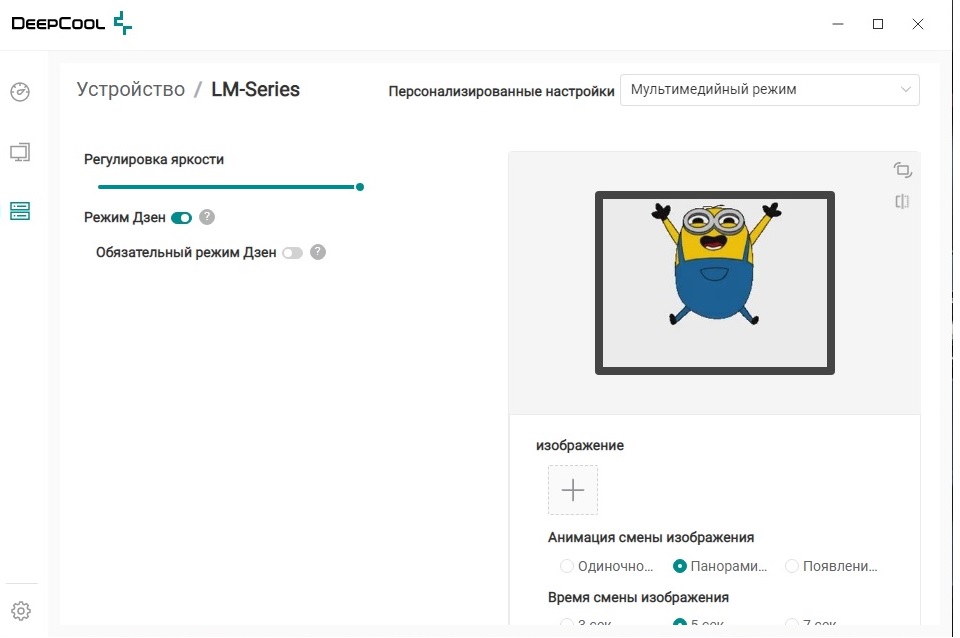Click the minion preview image

(714, 283)
